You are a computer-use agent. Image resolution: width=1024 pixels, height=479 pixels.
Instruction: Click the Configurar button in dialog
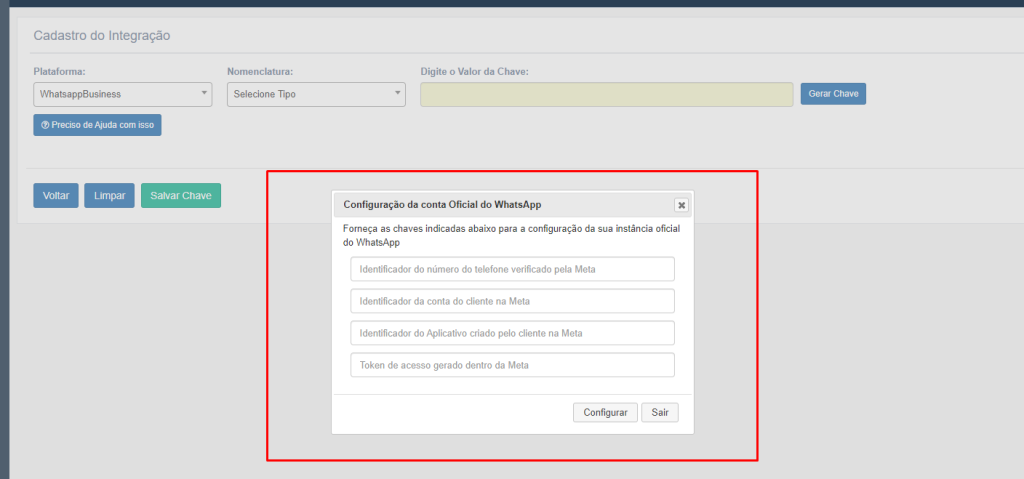pos(605,412)
